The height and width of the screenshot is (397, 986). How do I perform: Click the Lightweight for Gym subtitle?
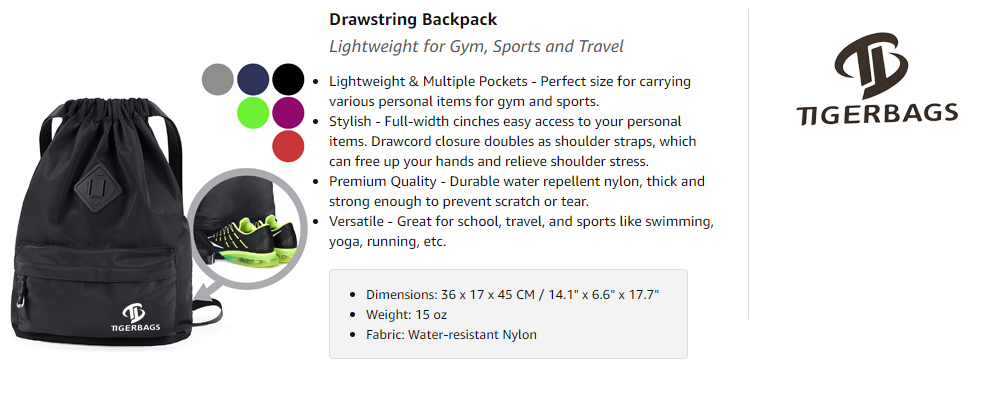pos(476,47)
